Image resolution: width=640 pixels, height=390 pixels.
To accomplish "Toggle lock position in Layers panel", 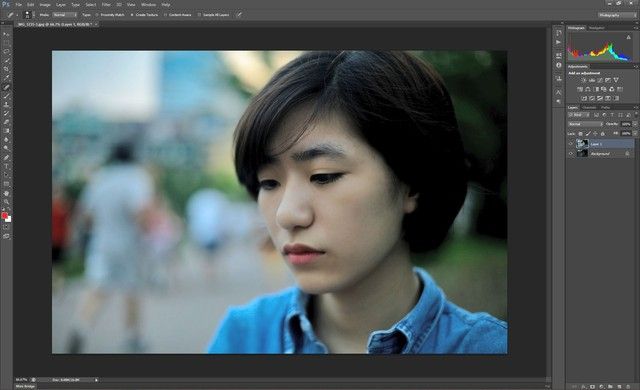I will point(595,134).
